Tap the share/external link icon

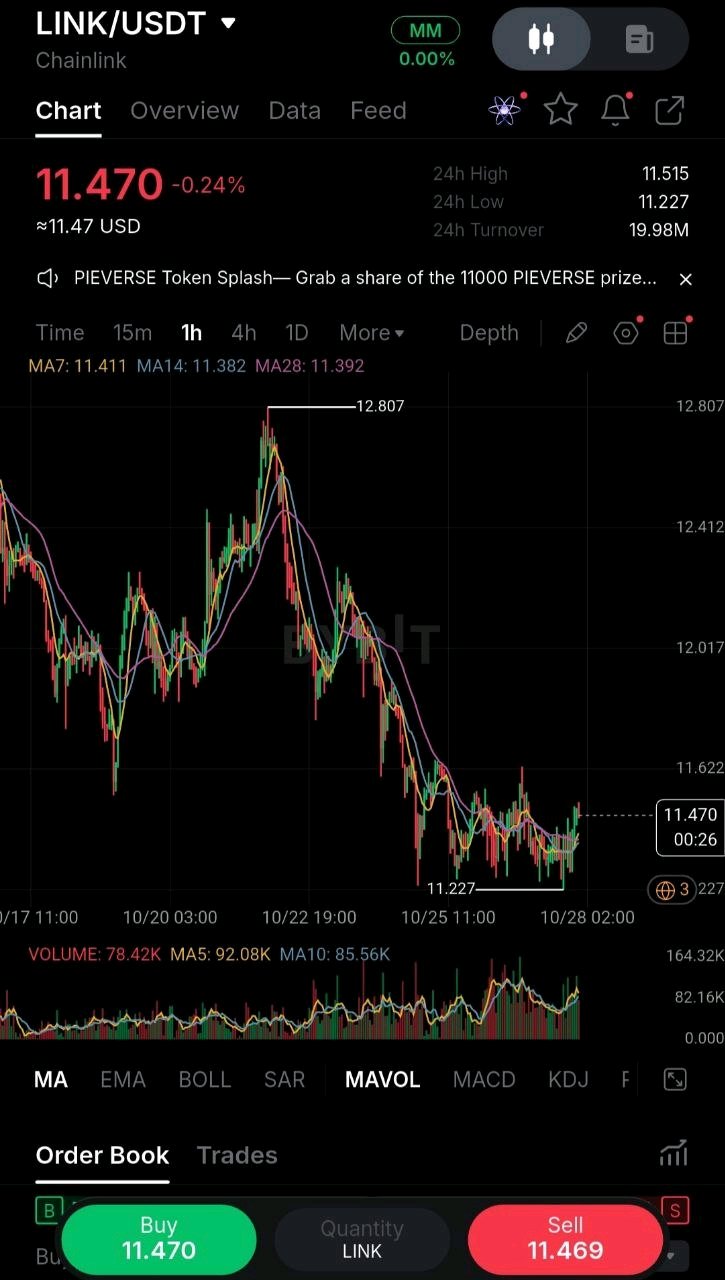669,110
